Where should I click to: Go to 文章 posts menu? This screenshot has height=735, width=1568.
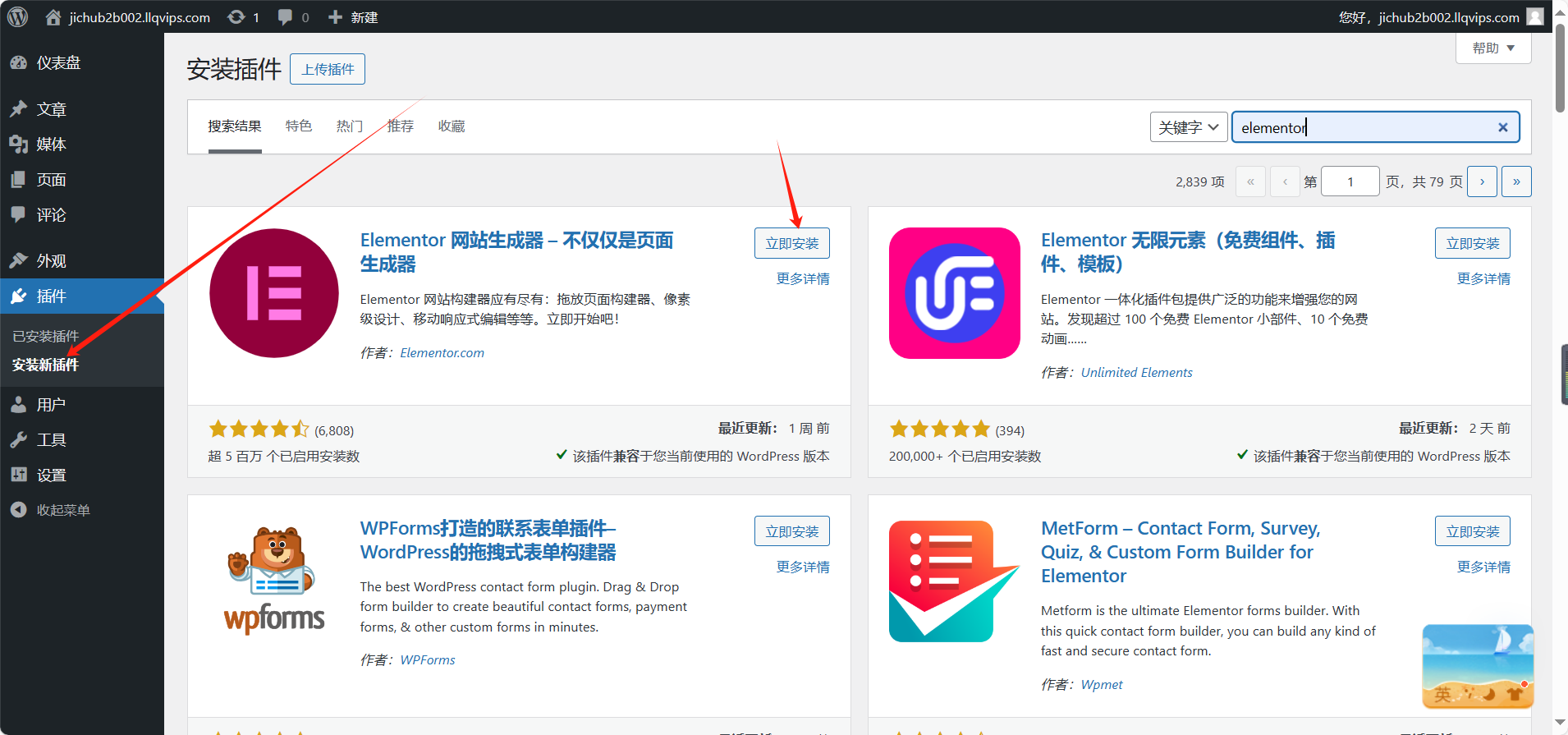(82, 109)
